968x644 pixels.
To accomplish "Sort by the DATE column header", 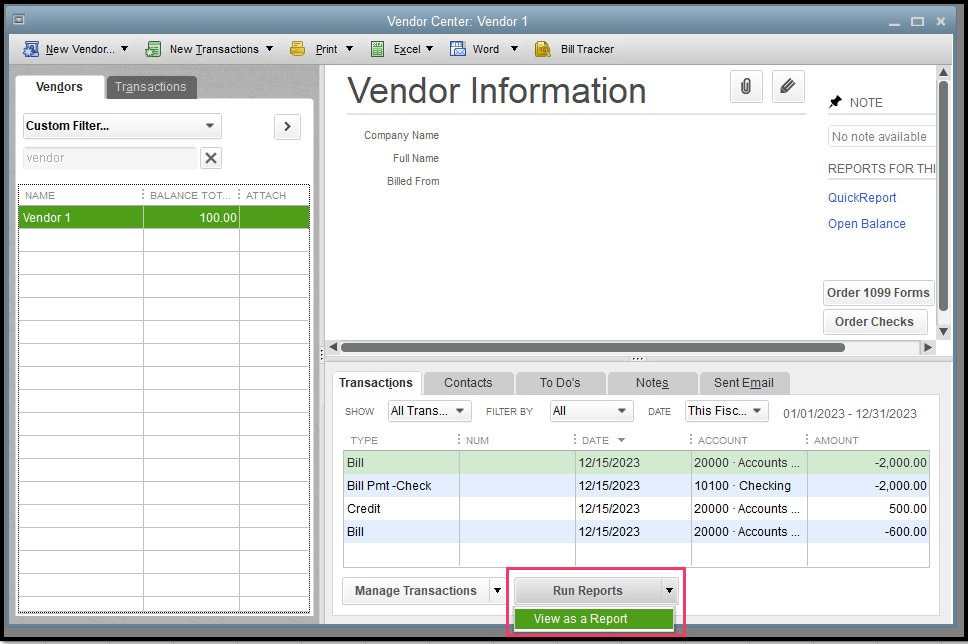I will point(595,440).
